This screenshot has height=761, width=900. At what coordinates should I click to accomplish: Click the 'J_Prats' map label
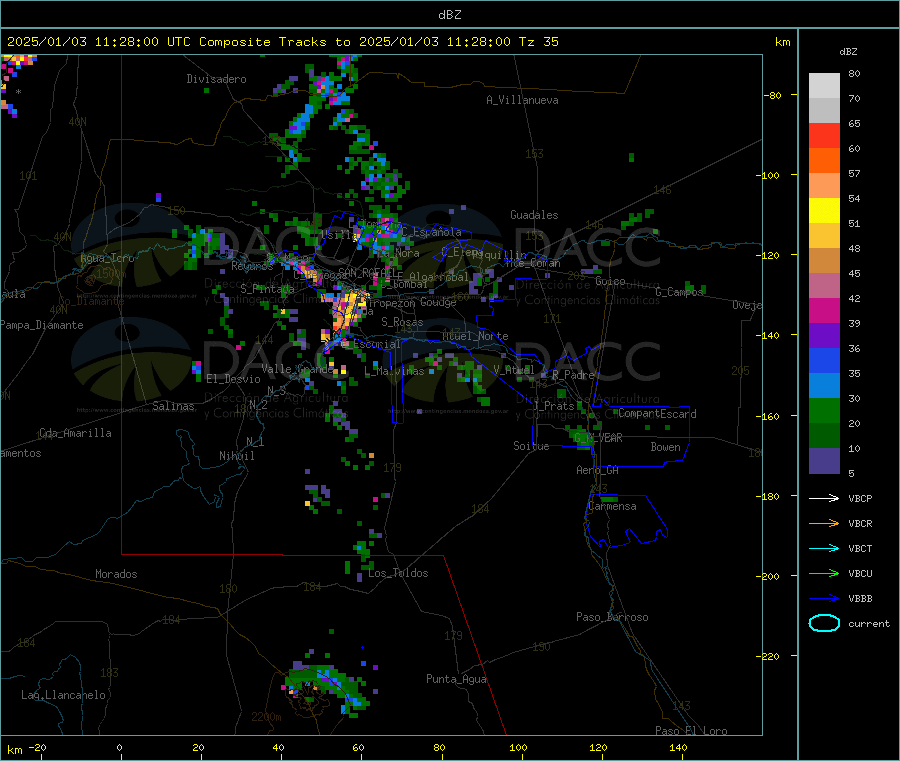[554, 406]
